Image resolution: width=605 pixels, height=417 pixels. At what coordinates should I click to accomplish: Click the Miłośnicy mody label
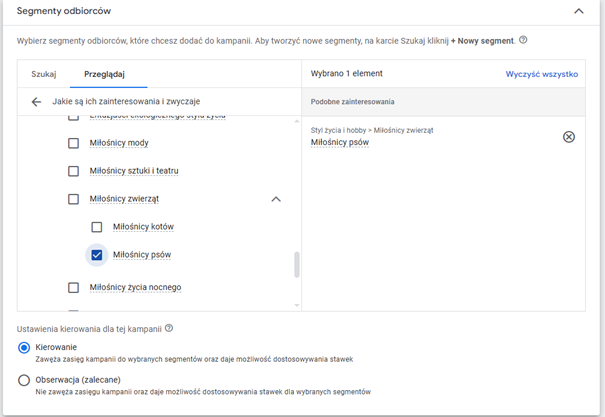pyautogui.click(x=119, y=143)
